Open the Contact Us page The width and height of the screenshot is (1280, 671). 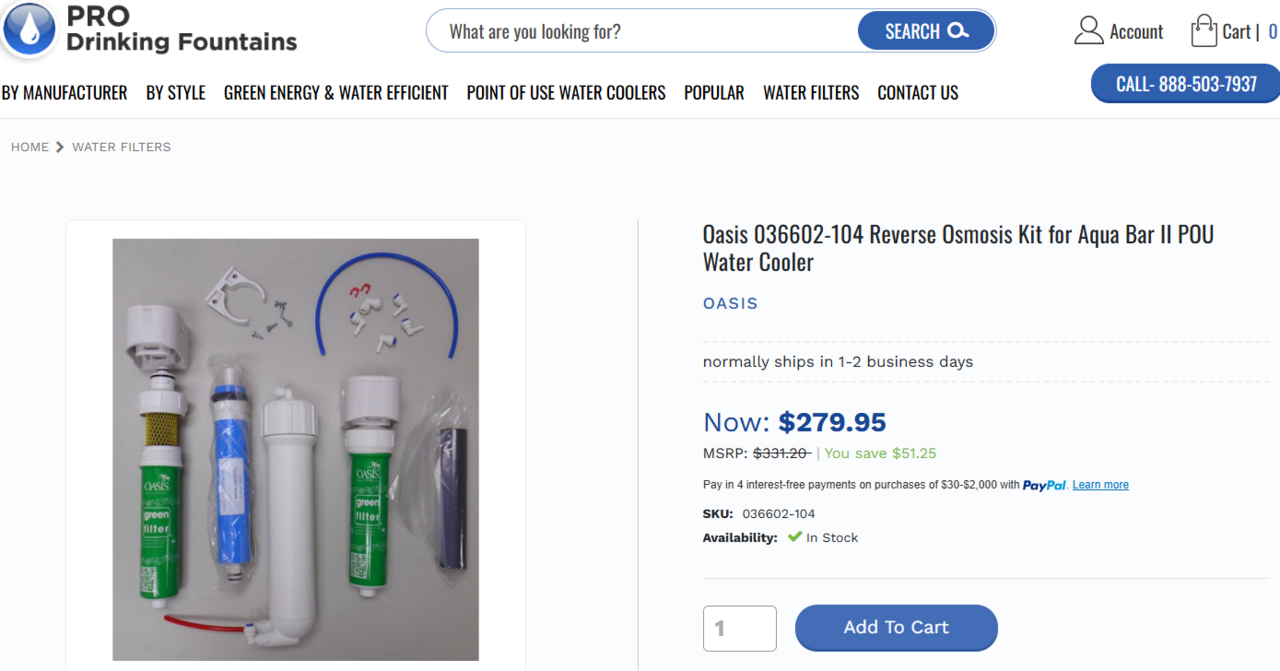click(x=918, y=93)
